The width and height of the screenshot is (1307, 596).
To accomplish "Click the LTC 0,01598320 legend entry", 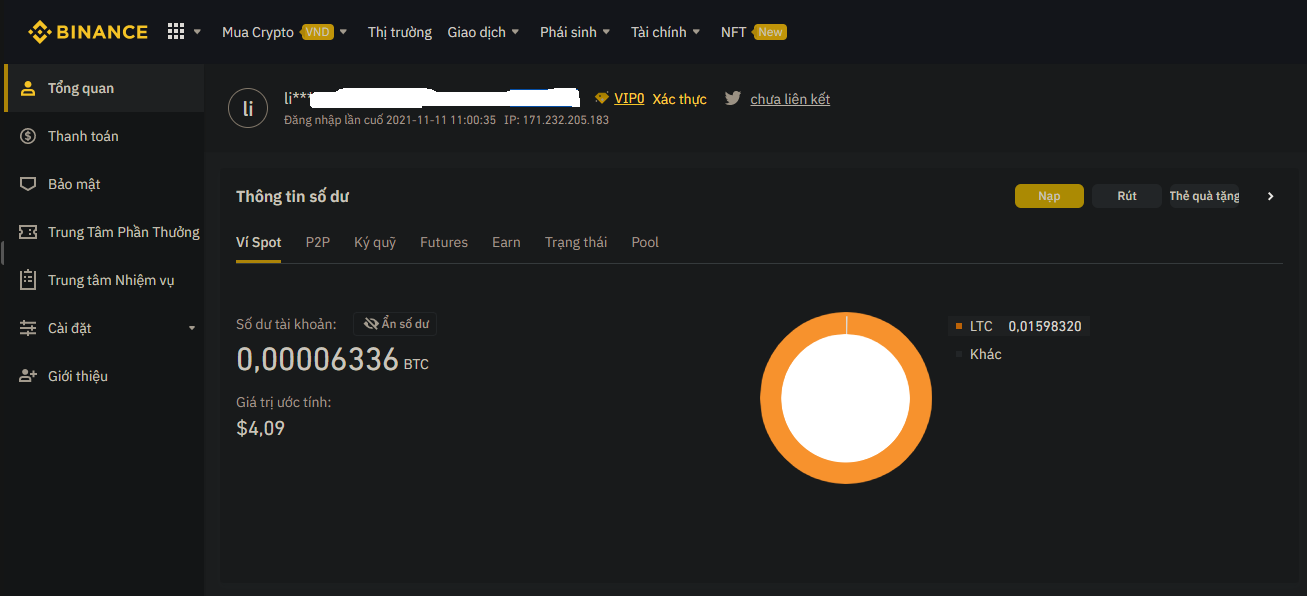I will pyautogui.click(x=1018, y=326).
